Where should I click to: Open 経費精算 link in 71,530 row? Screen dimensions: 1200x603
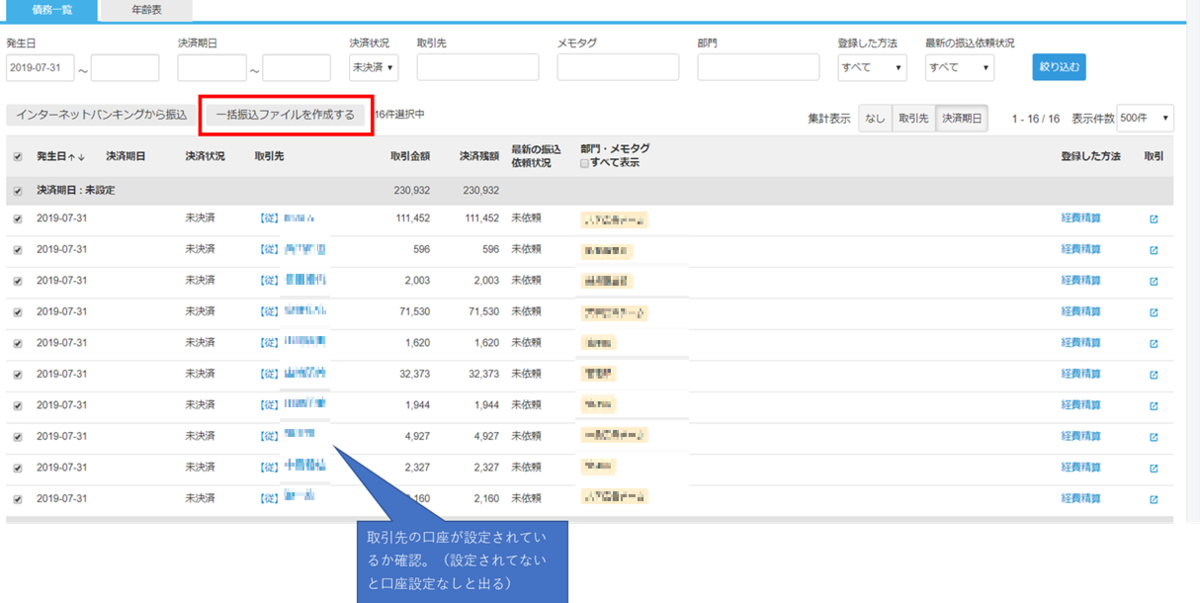point(1080,312)
